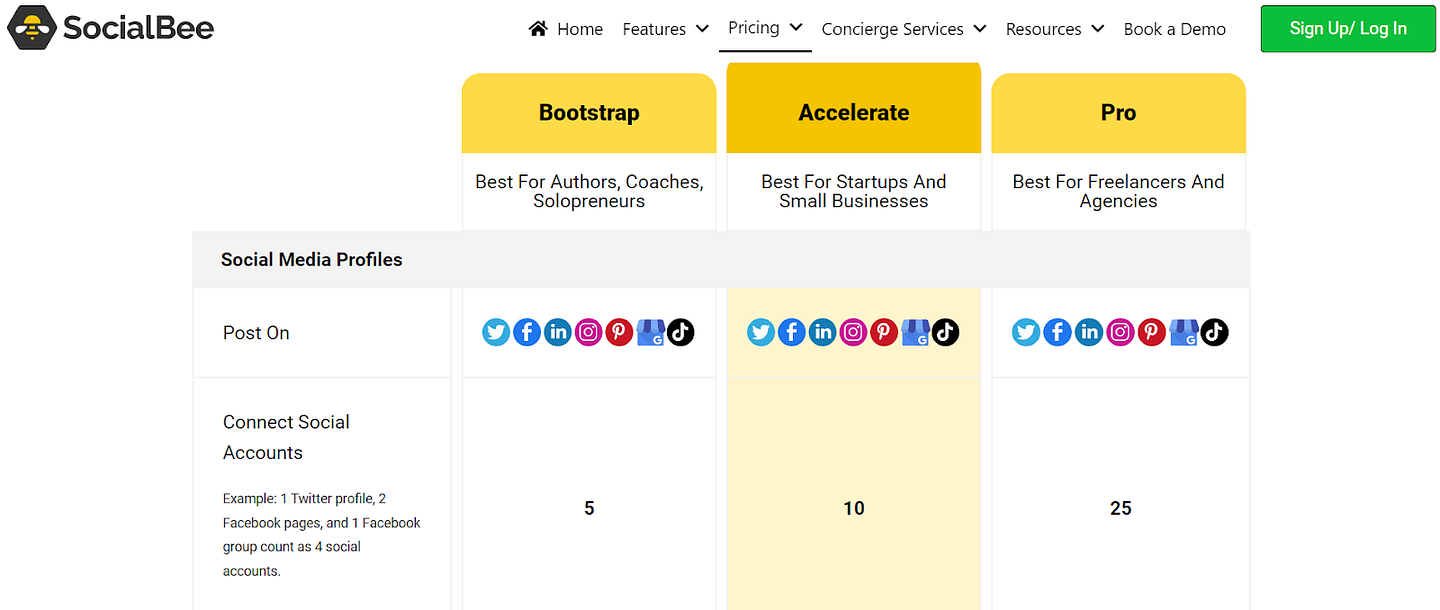Image resolution: width=1440 pixels, height=610 pixels.
Task: Click the Sign Up/ Log In button
Action: 1347,28
